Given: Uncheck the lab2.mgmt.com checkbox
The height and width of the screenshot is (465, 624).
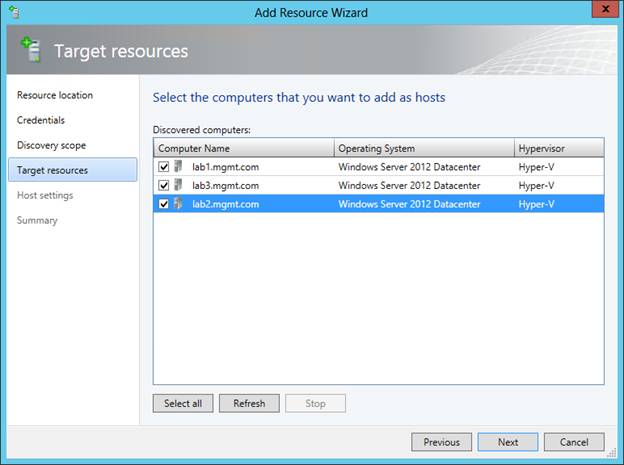Looking at the screenshot, I should point(164,204).
